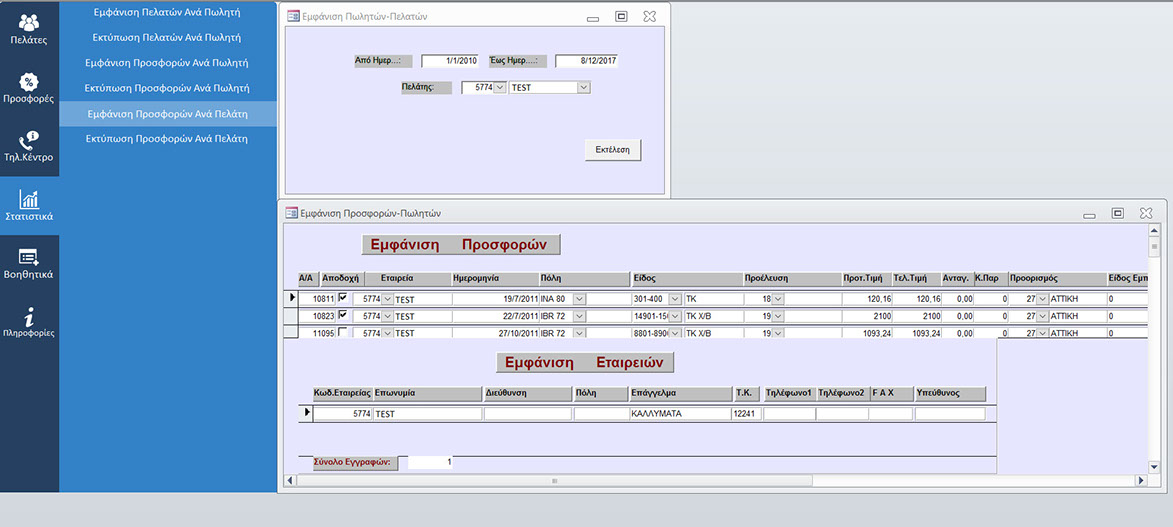Open the Προσφορές sidebar section
This screenshot has height=527, width=1173.
(x=29, y=88)
